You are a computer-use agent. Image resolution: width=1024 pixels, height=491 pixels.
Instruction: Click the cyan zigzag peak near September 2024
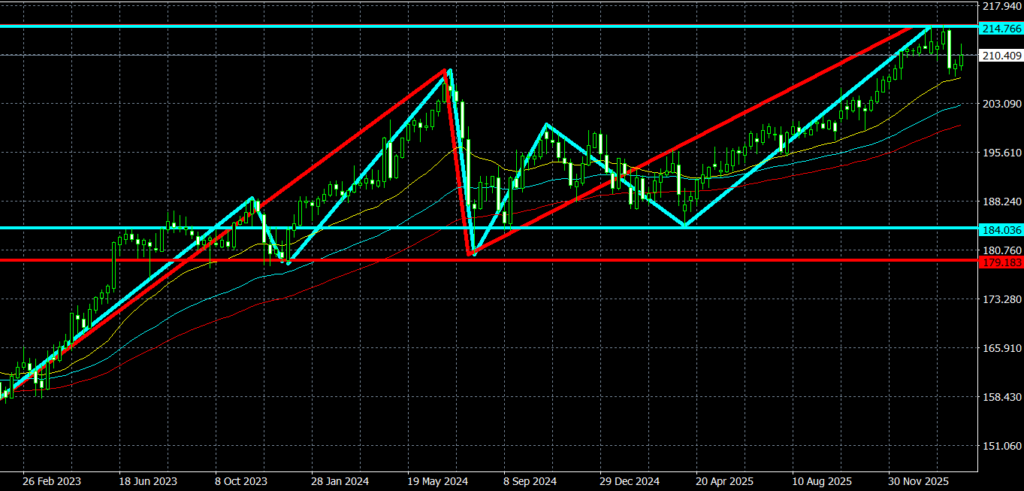click(x=545, y=124)
